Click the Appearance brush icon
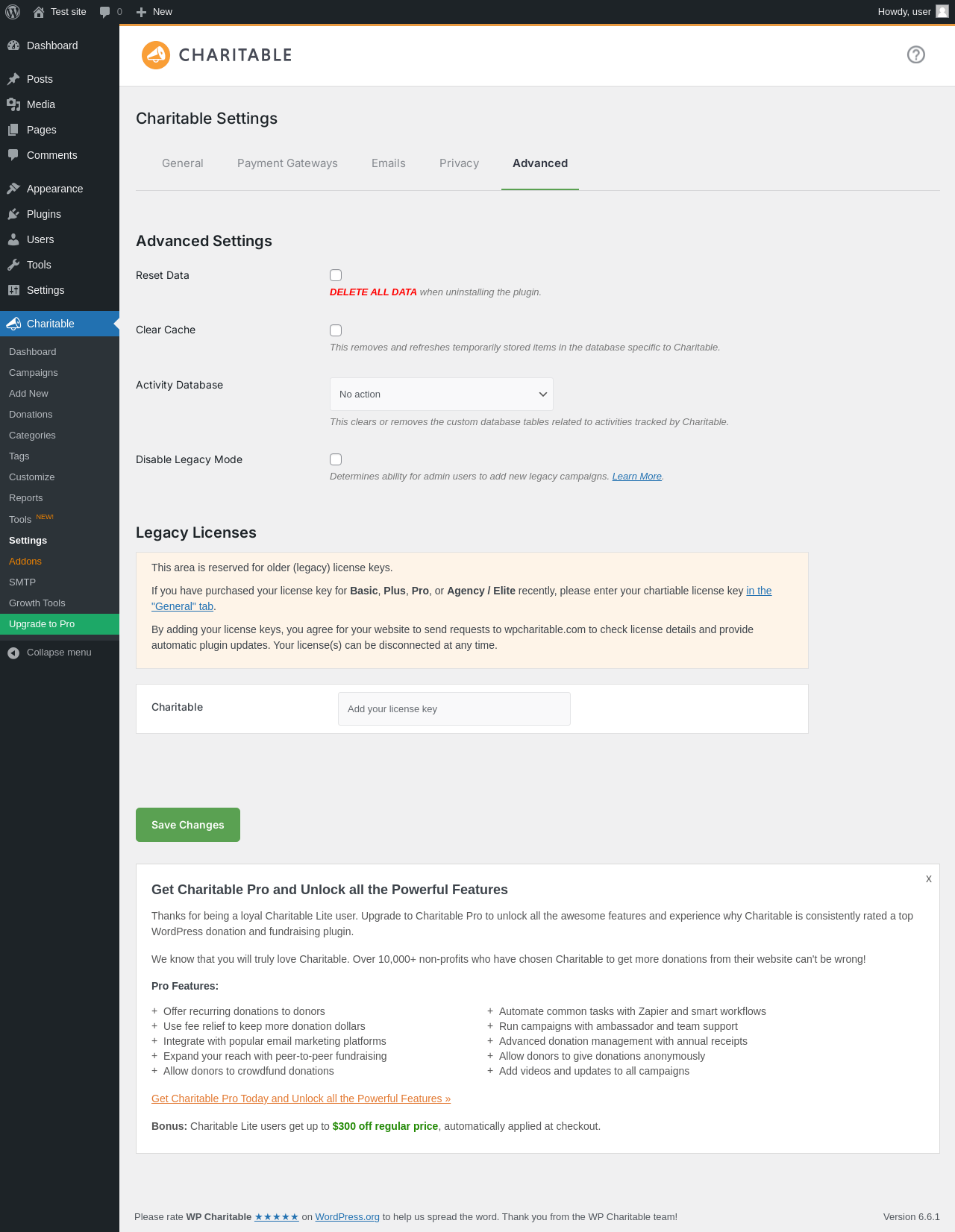The width and height of the screenshot is (955, 1232). point(13,189)
